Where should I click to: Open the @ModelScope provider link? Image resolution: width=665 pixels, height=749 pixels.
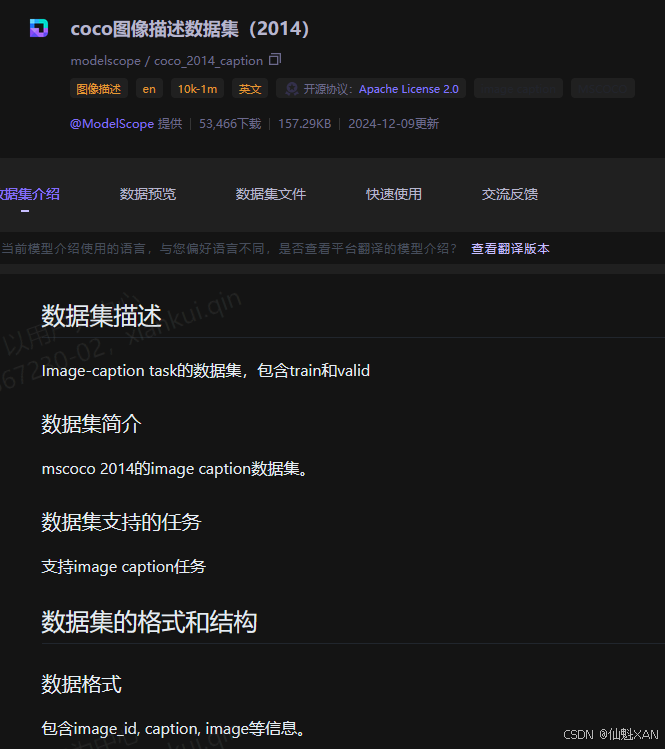112,124
